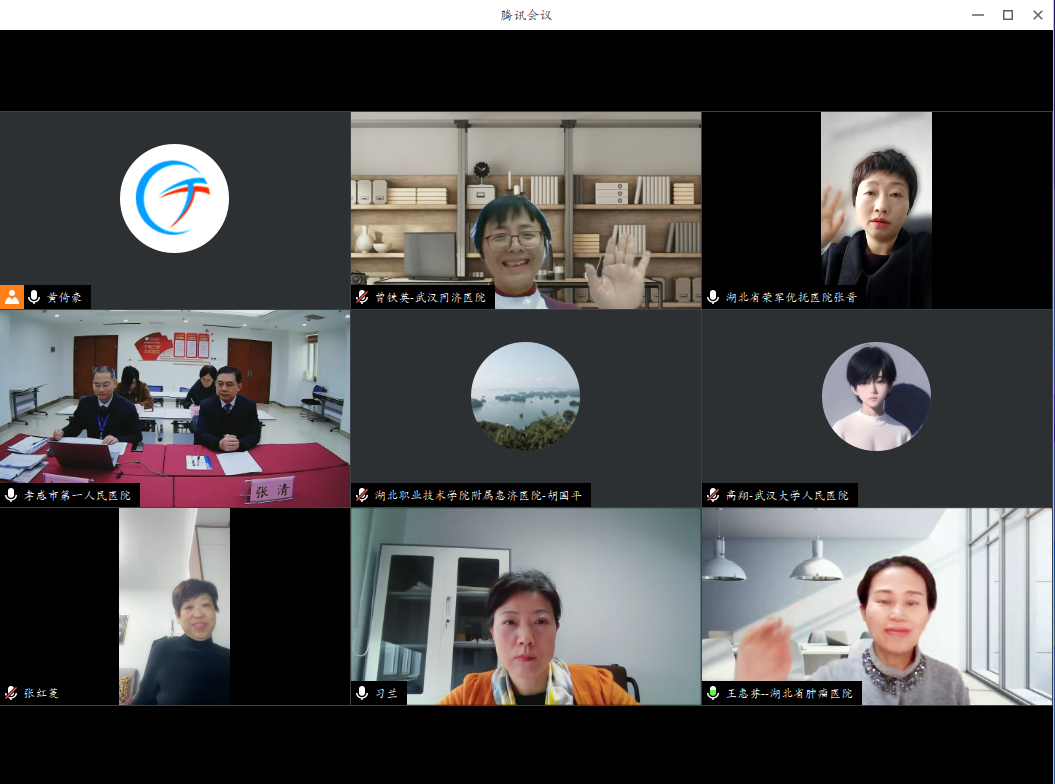Maximize the 腾讯会议 meeting window
The height and width of the screenshot is (784, 1055).
[x=1008, y=15]
